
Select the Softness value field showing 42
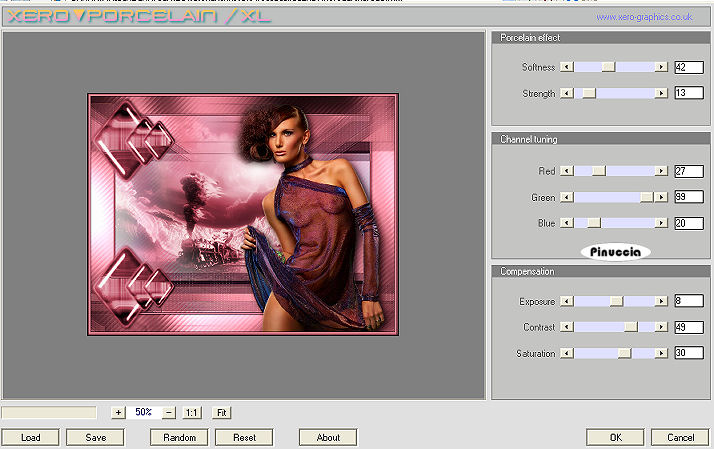tap(689, 67)
